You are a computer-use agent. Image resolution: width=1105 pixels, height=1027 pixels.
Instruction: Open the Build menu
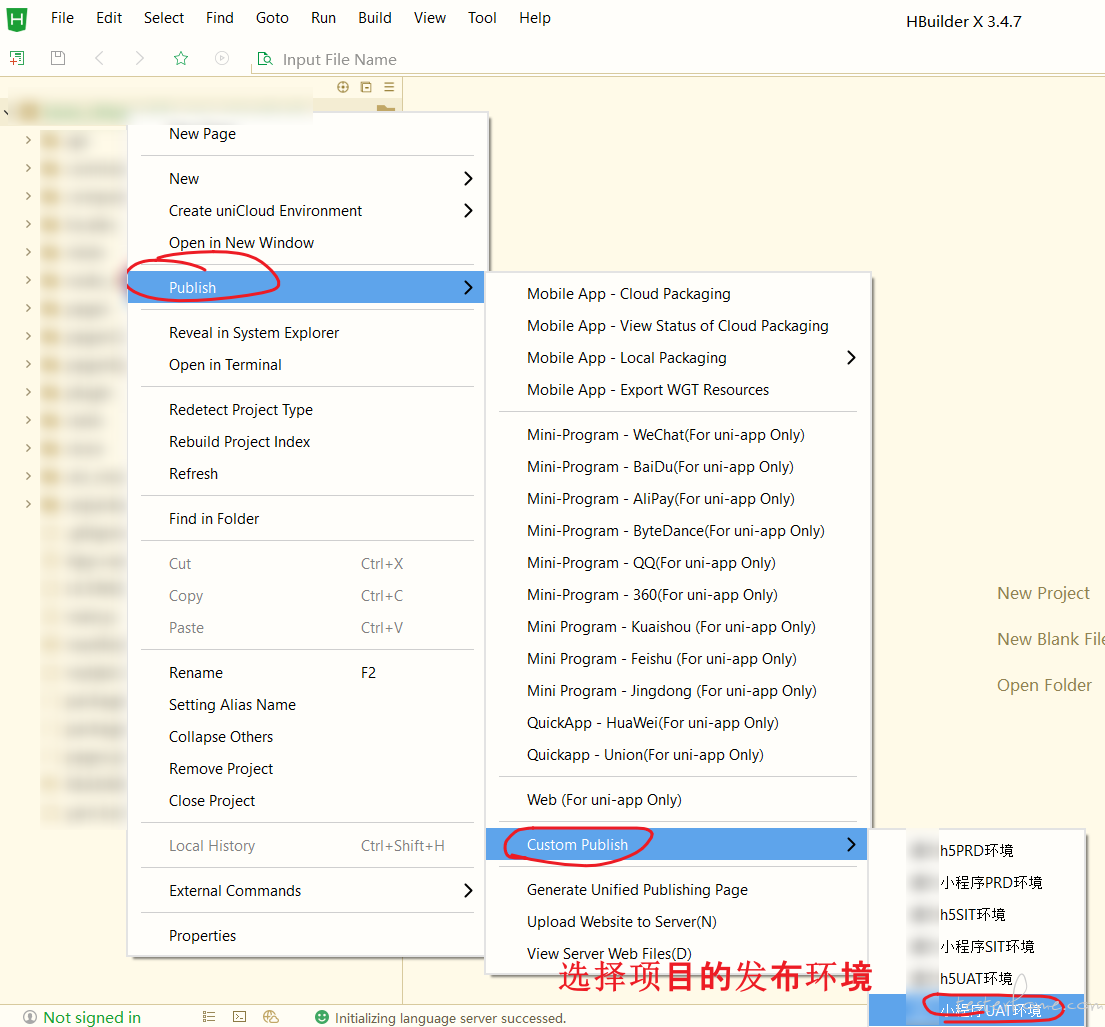pos(375,18)
